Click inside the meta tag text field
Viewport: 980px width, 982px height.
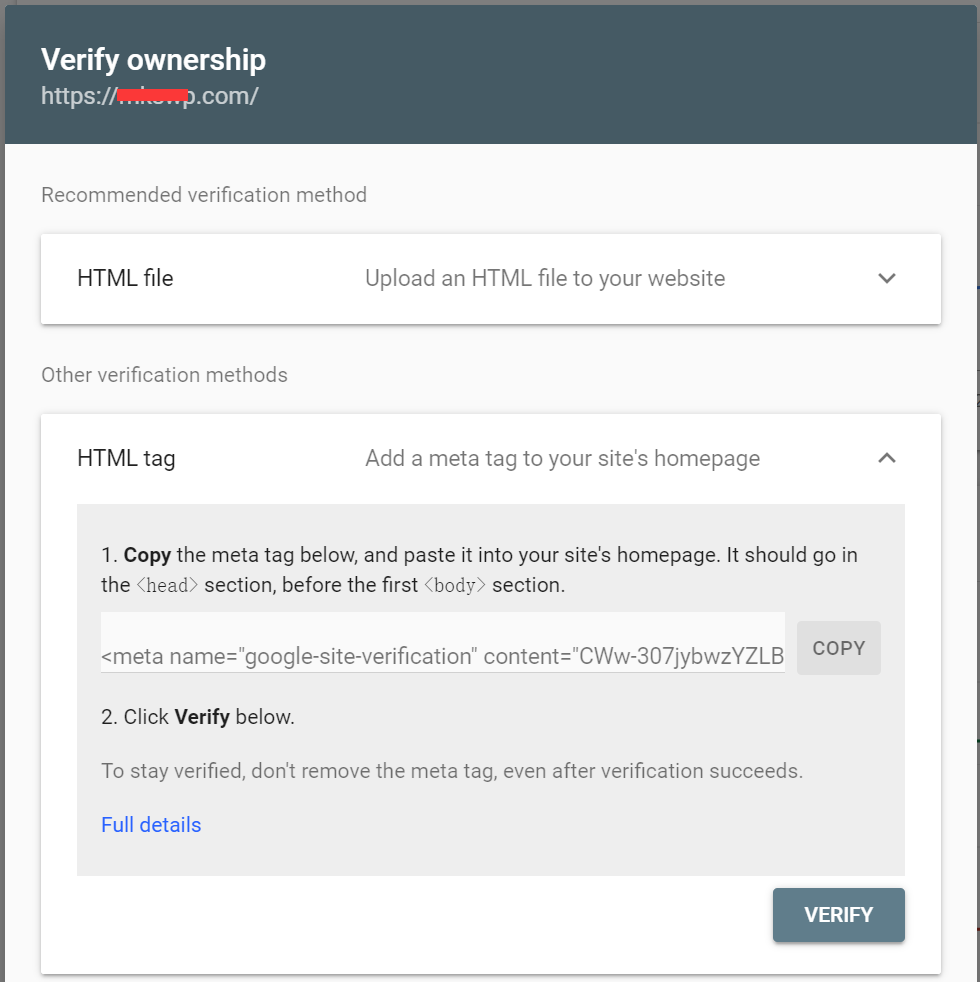click(x=442, y=656)
